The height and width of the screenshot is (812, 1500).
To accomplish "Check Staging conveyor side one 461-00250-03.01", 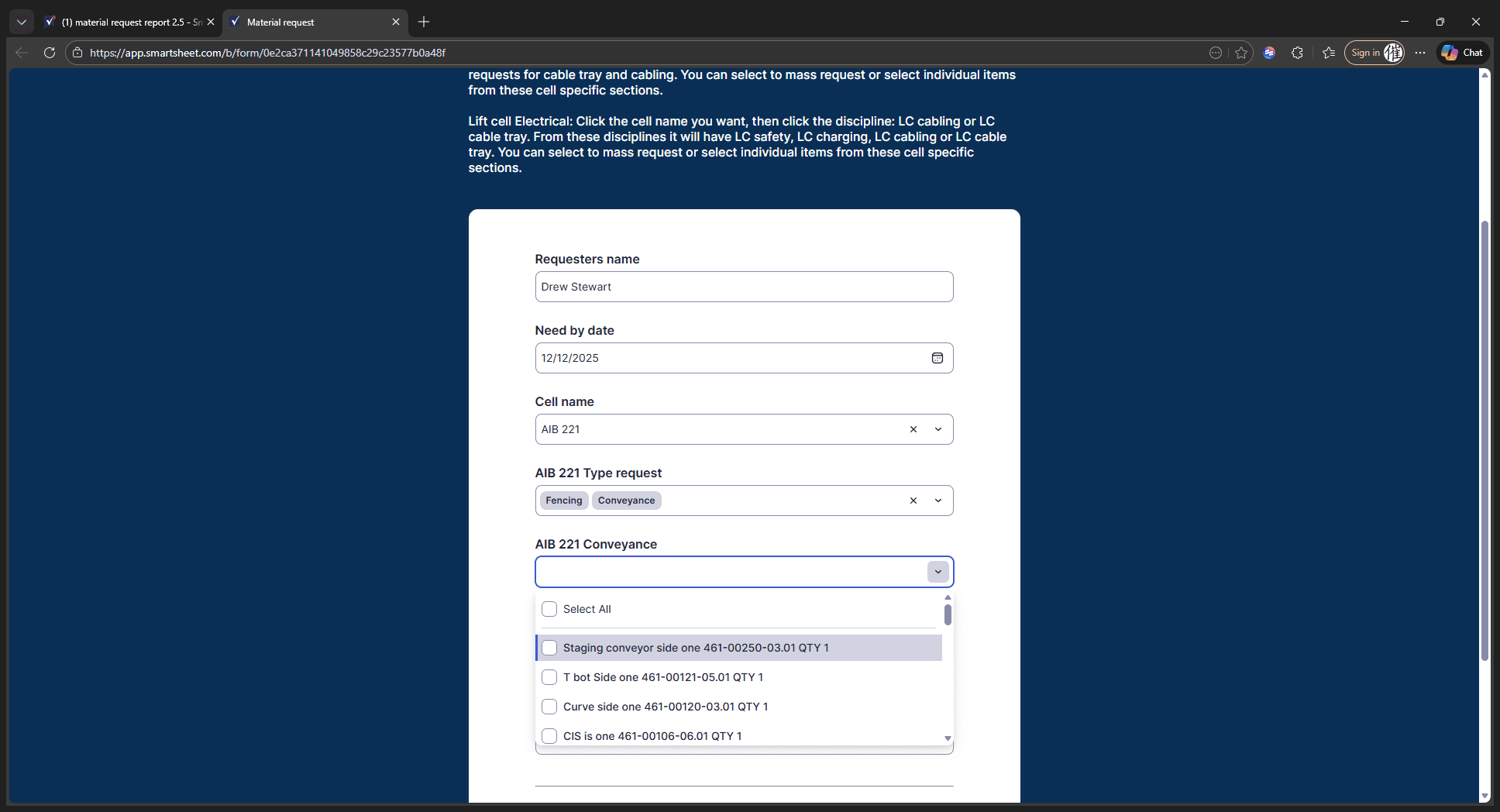I will click(549, 648).
